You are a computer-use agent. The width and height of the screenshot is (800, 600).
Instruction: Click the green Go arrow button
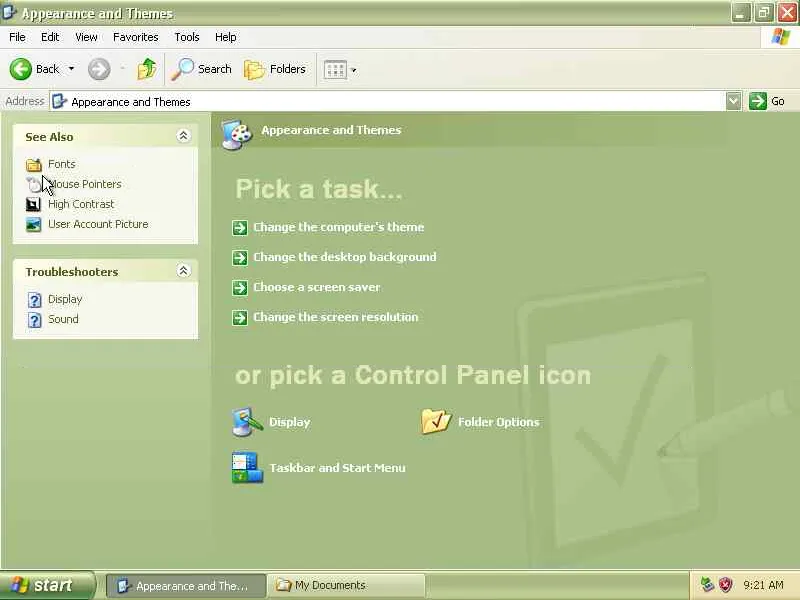point(758,101)
